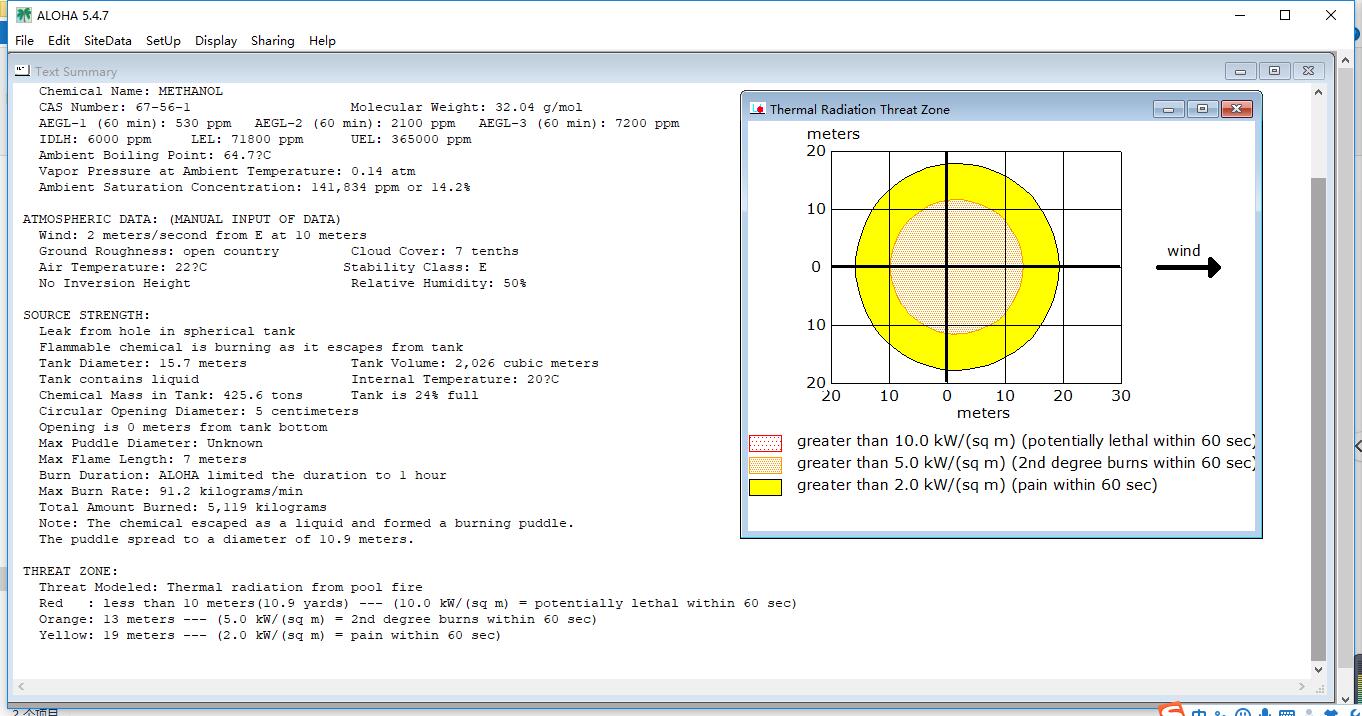This screenshot has height=716, width=1362.
Task: Click the red 10.0 kW/(sq m) legend swatch
Action: tap(765, 443)
